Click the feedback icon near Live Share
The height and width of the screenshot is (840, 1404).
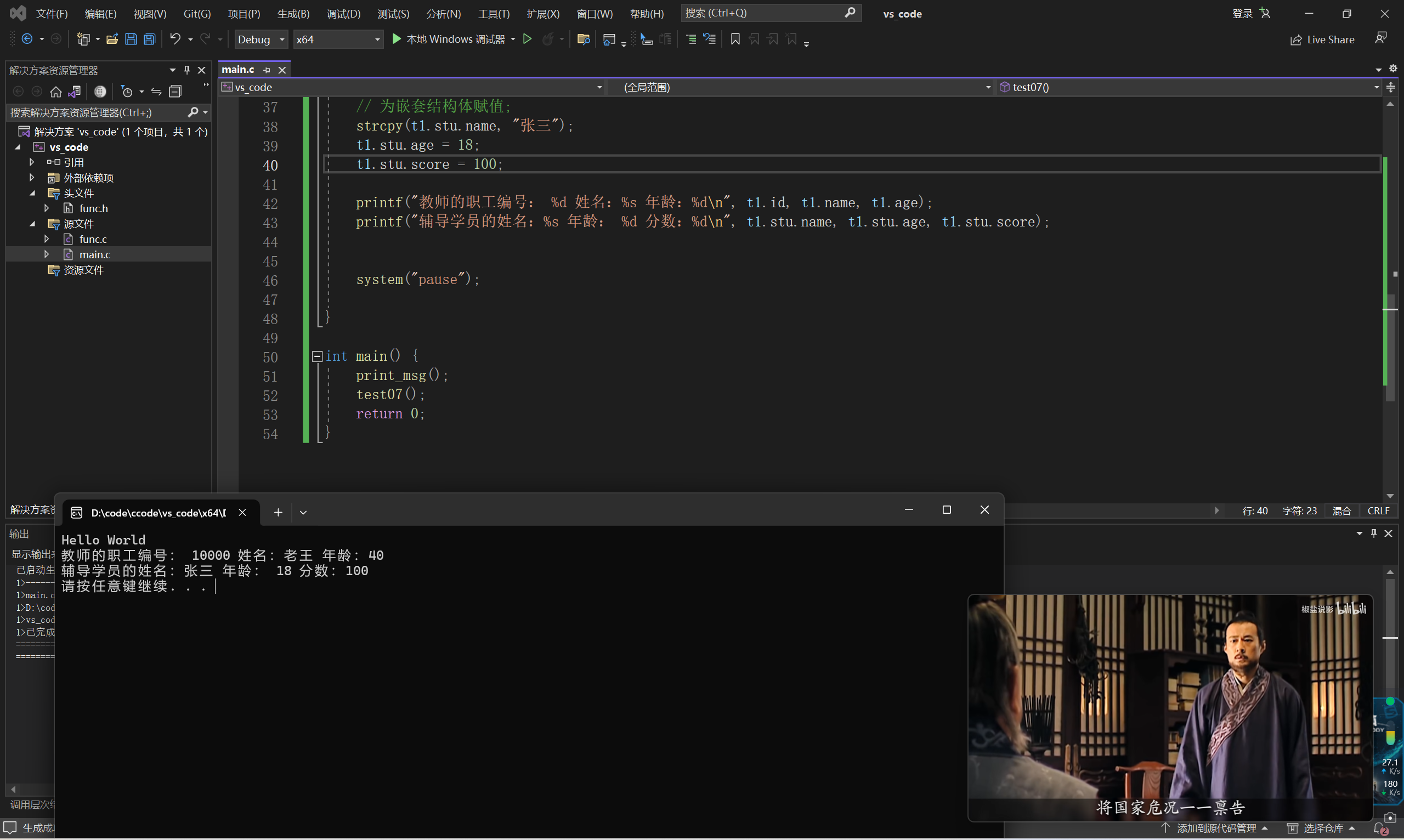tap(1381, 38)
